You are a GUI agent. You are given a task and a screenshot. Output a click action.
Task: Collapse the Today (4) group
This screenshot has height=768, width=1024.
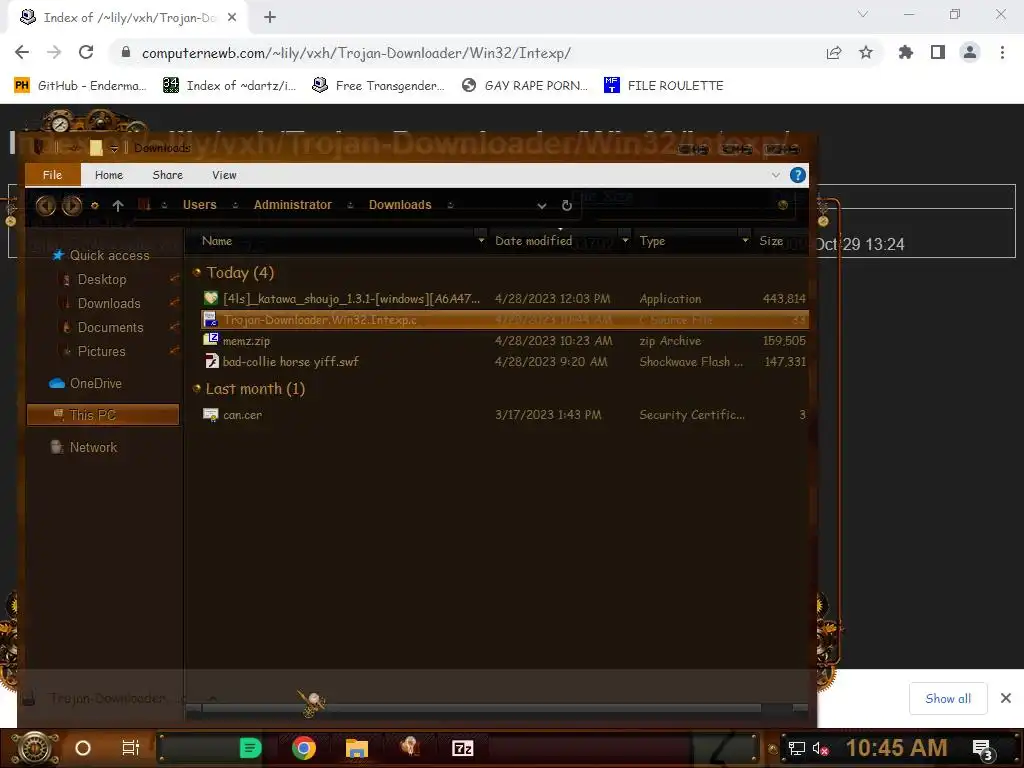[197, 272]
